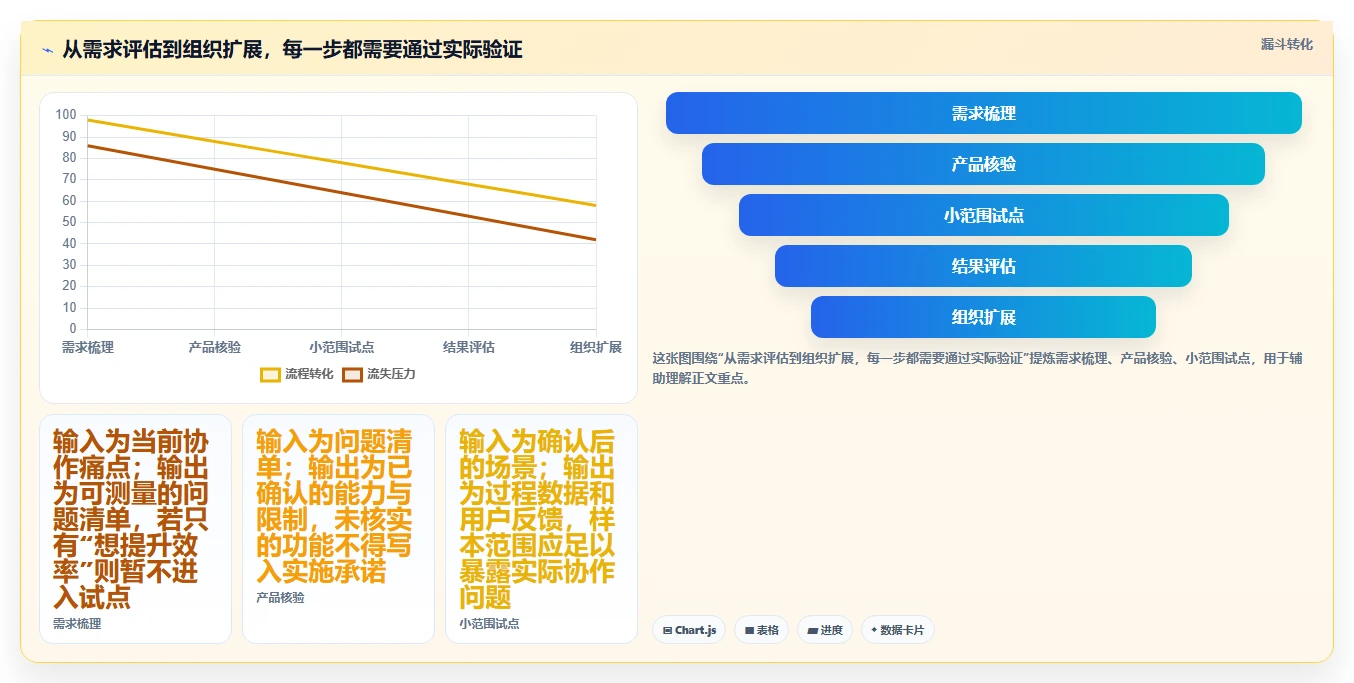Select the 产品核验 funnel bar
This screenshot has height=683, width=1354.
(983, 164)
